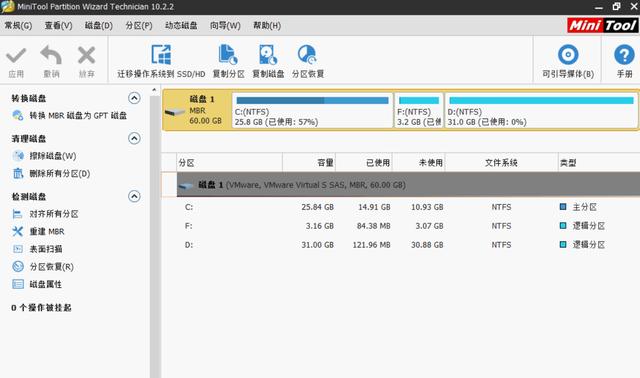
Task: Click the sidebar scroll-up arrow
Action: coord(154,90)
